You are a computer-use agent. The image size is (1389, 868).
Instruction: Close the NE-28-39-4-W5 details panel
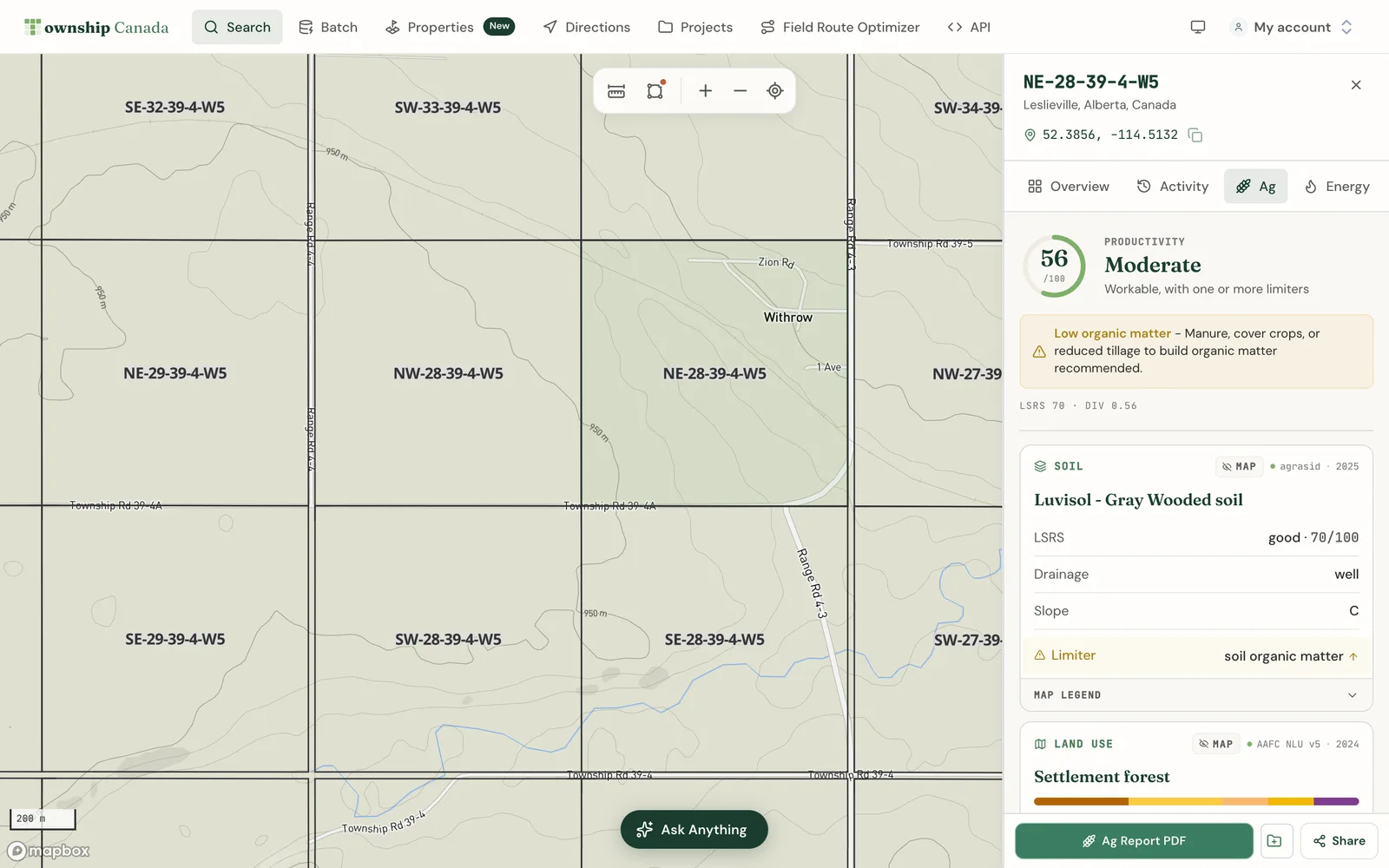[x=1356, y=85]
